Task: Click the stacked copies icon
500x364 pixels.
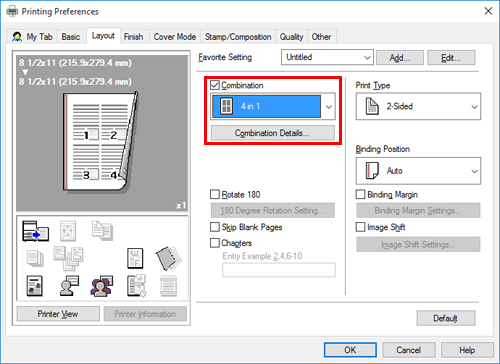Action: coord(35,259)
